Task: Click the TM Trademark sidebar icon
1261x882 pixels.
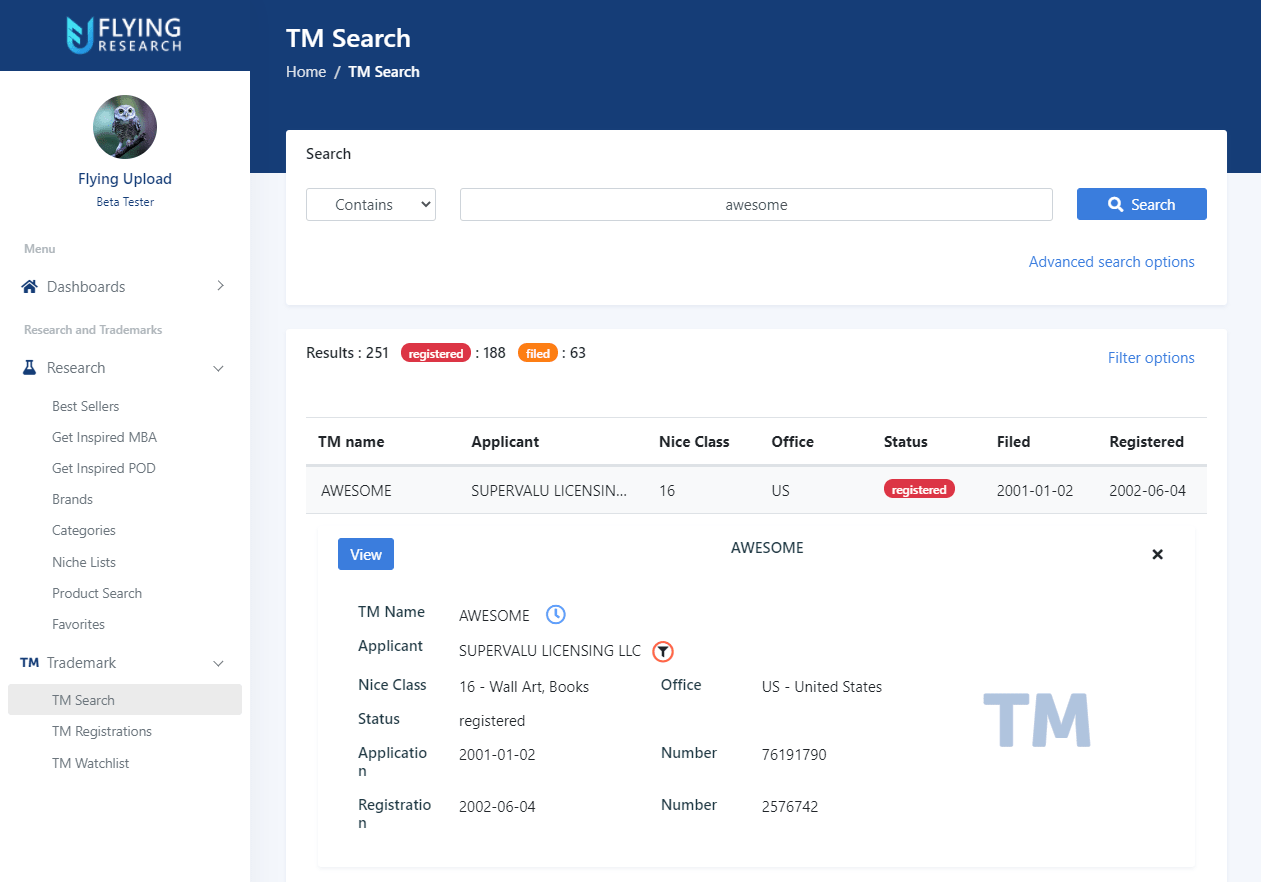Action: pyautogui.click(x=30, y=663)
